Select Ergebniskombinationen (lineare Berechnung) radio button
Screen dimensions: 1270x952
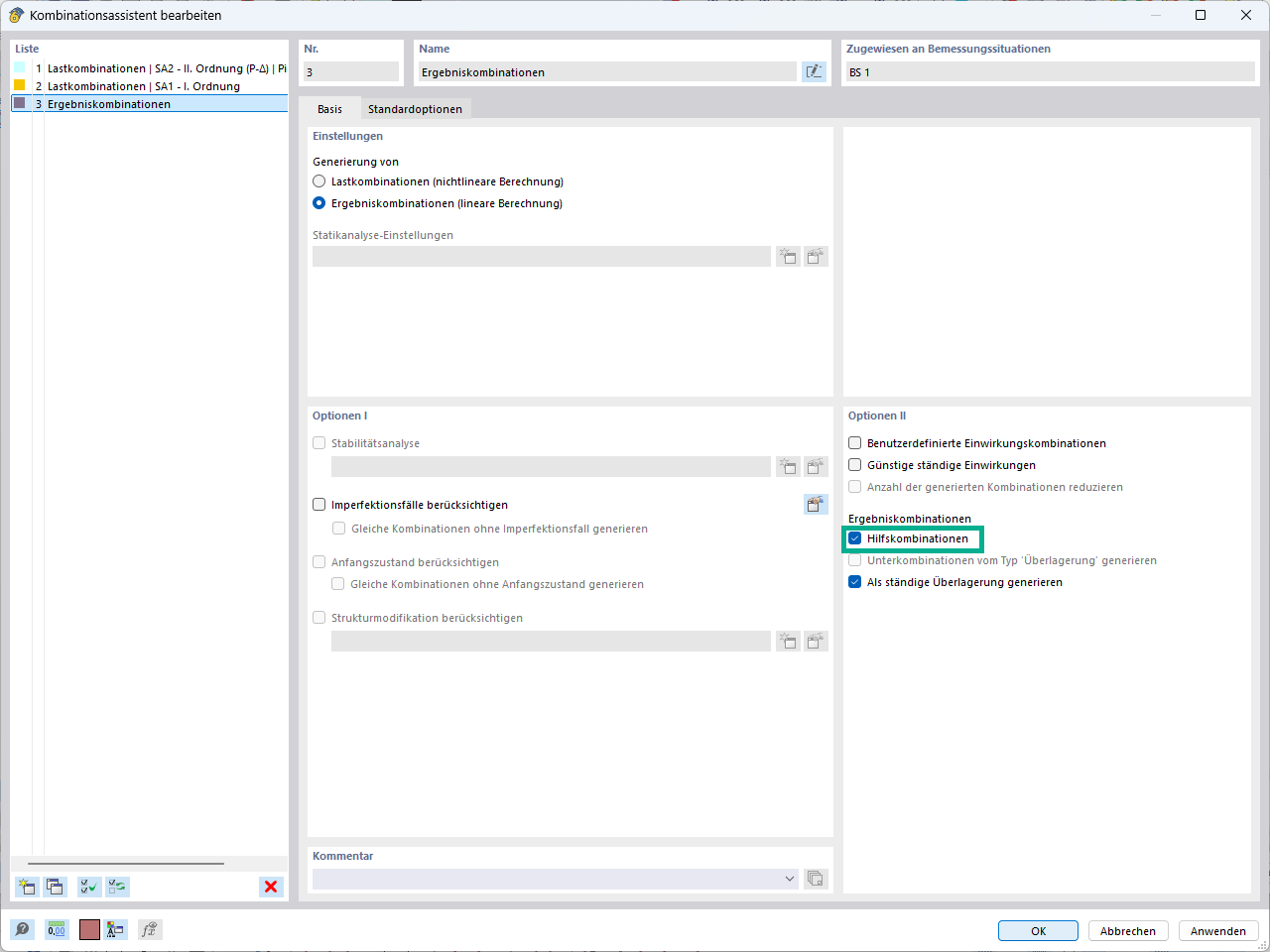[x=319, y=203]
